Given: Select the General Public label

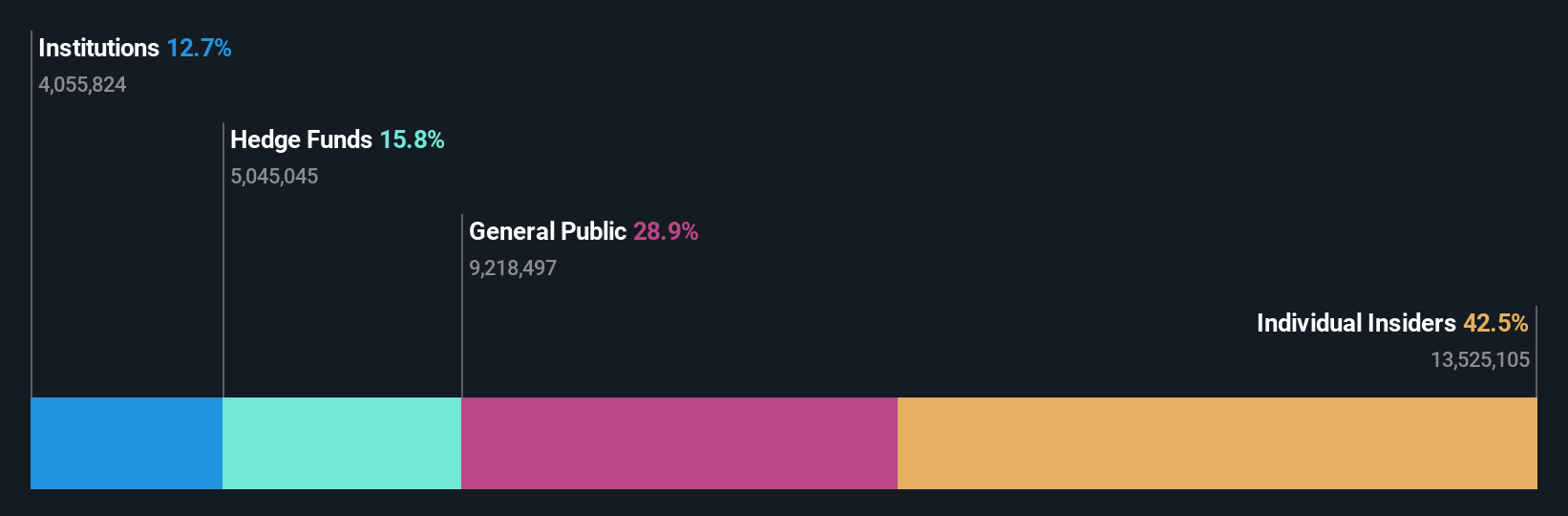Looking at the screenshot, I should [547, 231].
